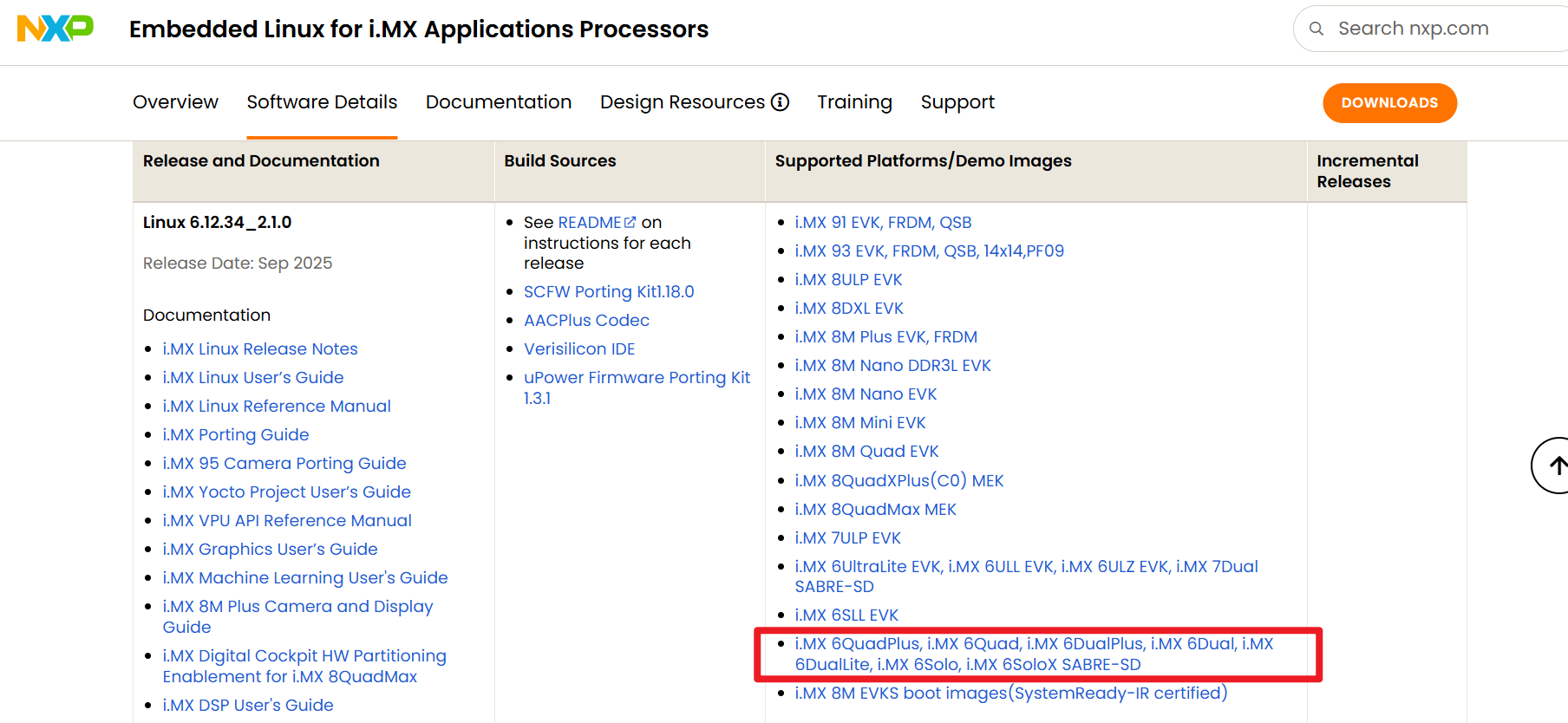
Task: Open the README build sources link
Action: [591, 222]
